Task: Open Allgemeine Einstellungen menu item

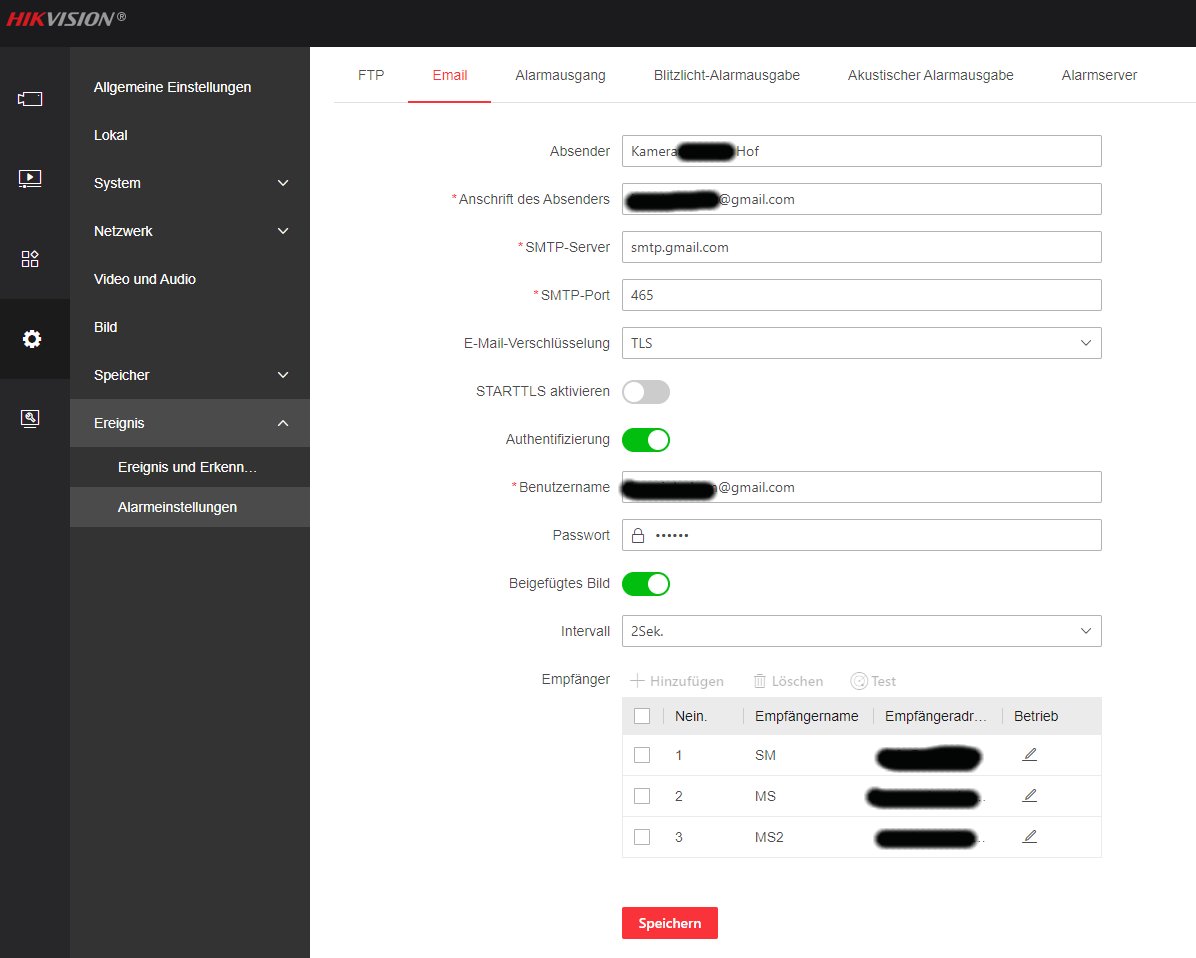Action: [190, 87]
